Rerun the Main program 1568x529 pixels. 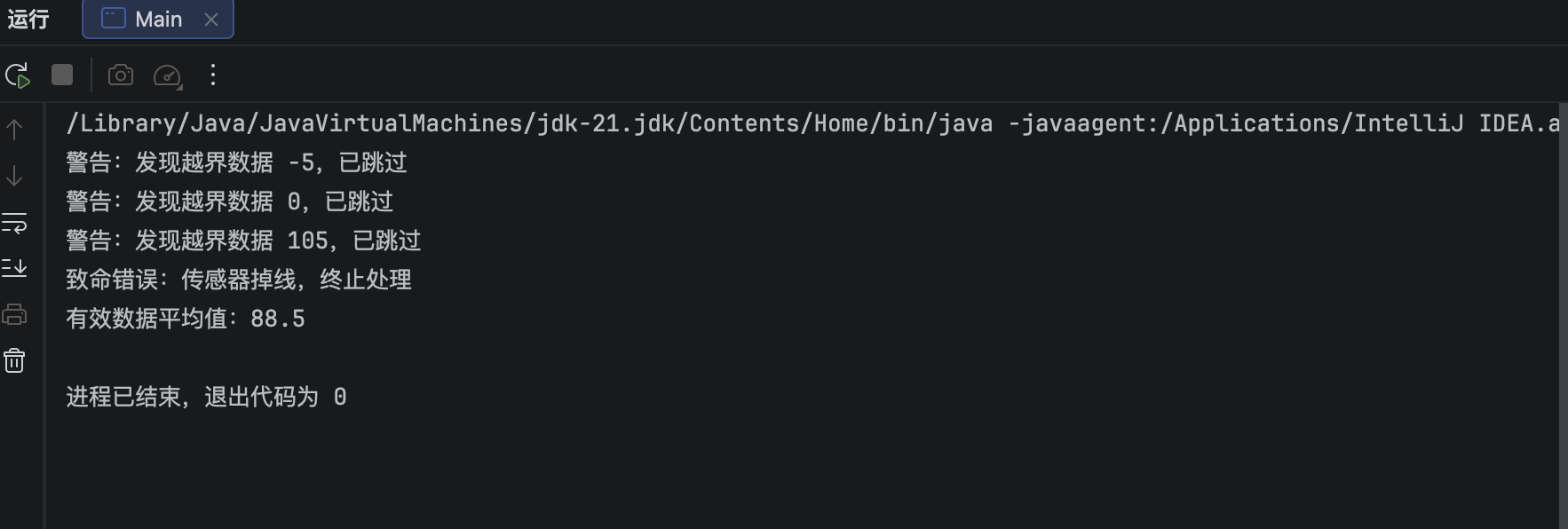18,75
